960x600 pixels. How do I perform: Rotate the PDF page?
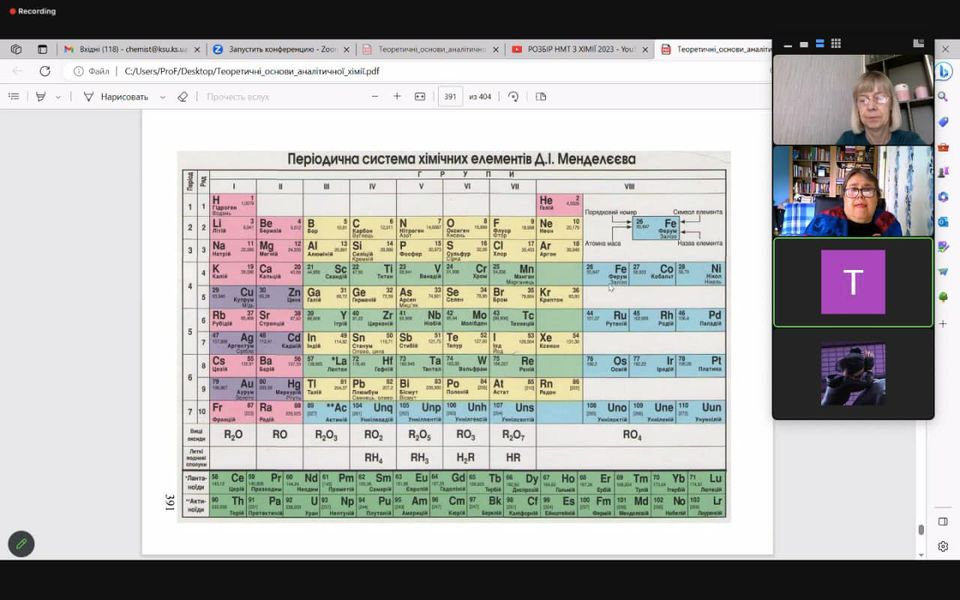(514, 97)
